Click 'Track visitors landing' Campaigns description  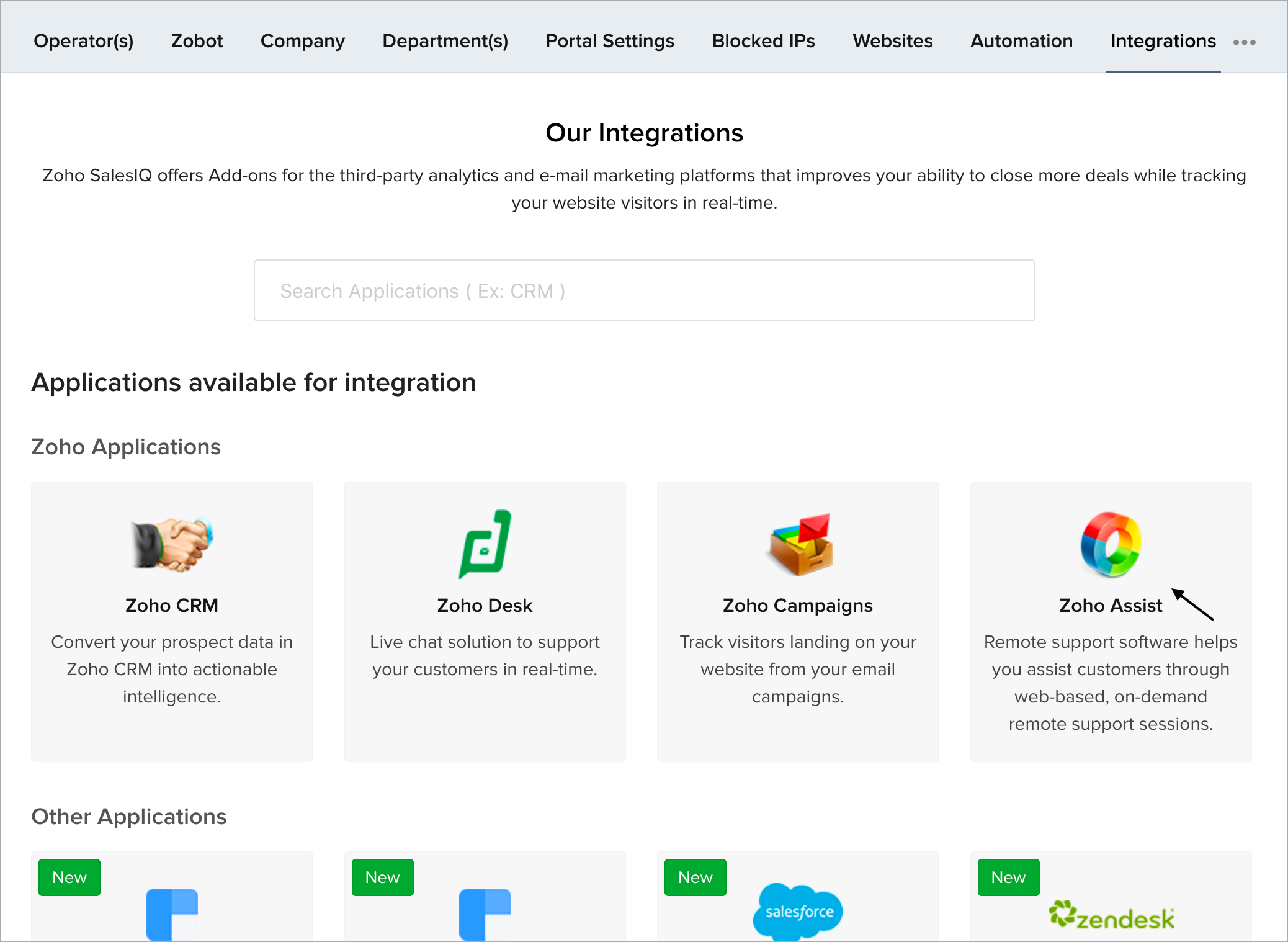click(798, 669)
